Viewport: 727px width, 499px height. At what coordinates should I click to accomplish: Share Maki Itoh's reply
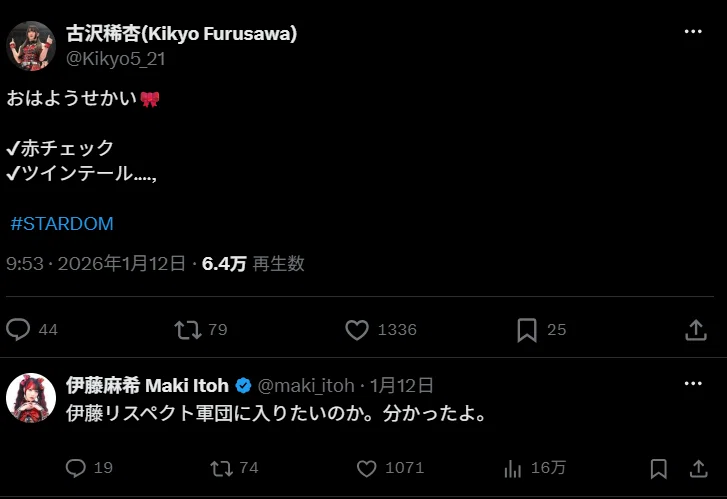click(698, 468)
